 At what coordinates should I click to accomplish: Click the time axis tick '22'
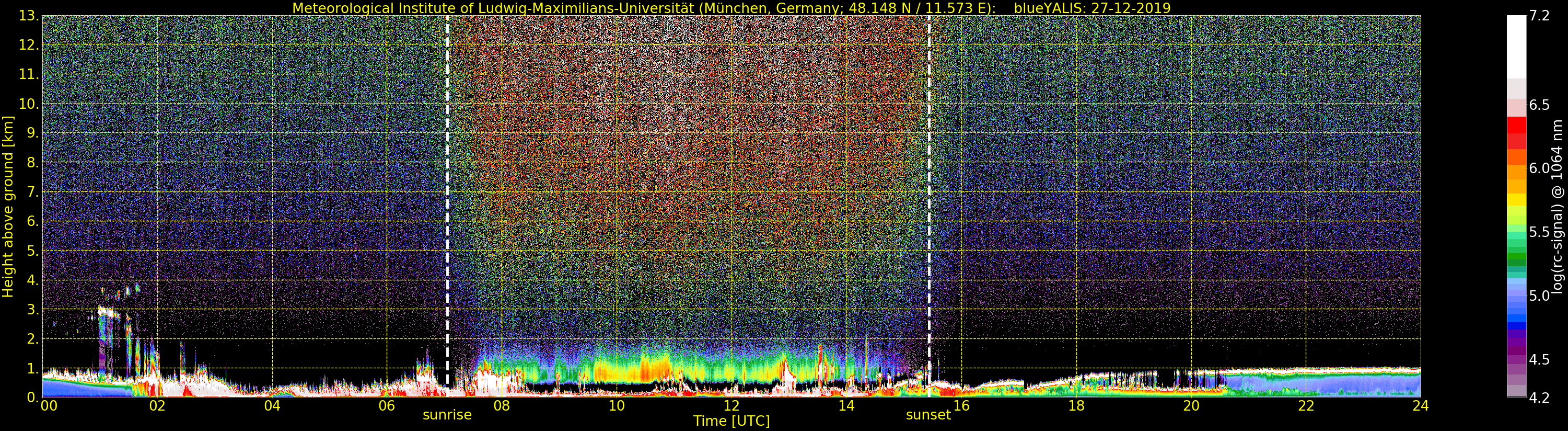click(1306, 405)
